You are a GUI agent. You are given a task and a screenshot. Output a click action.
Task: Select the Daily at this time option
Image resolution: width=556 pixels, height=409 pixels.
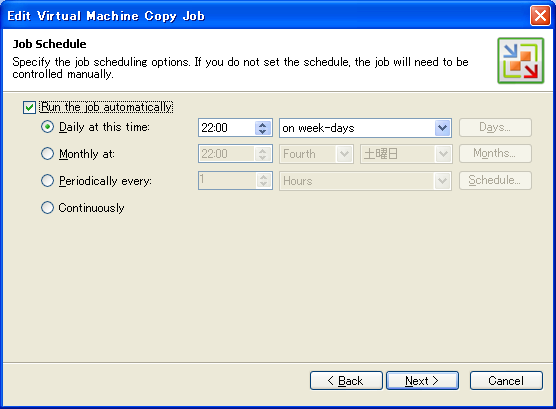click(x=47, y=127)
